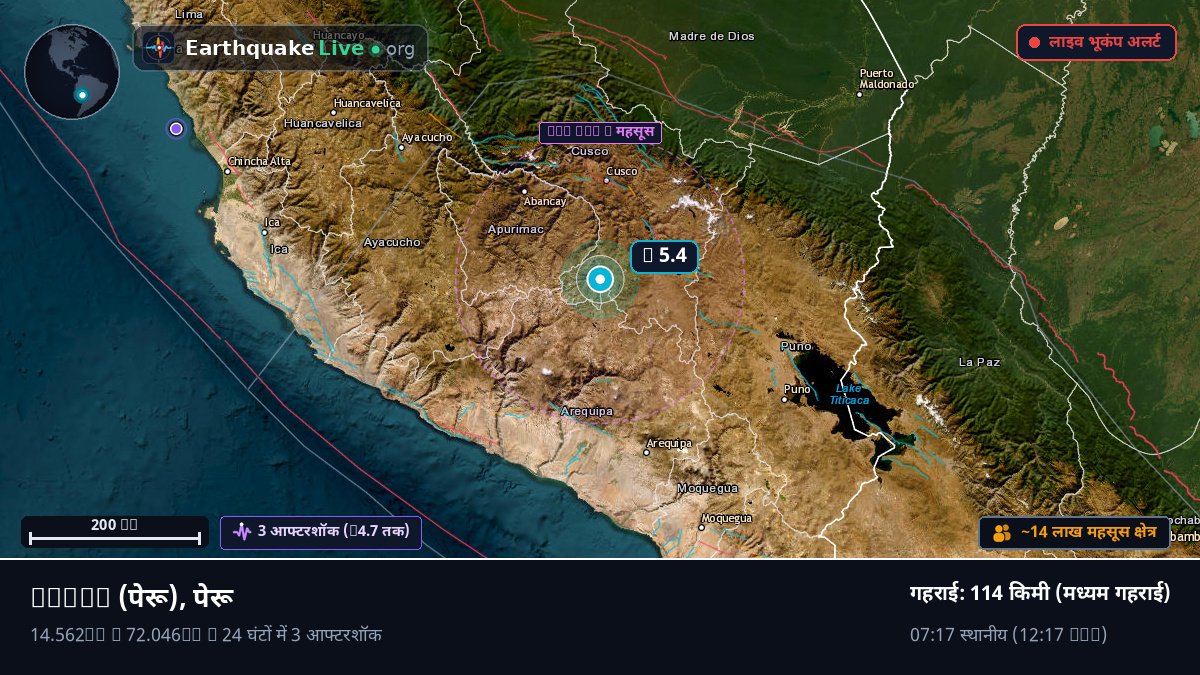
Task: Click the लाइव भूकंप अलर्ट badge
Action: (1096, 43)
